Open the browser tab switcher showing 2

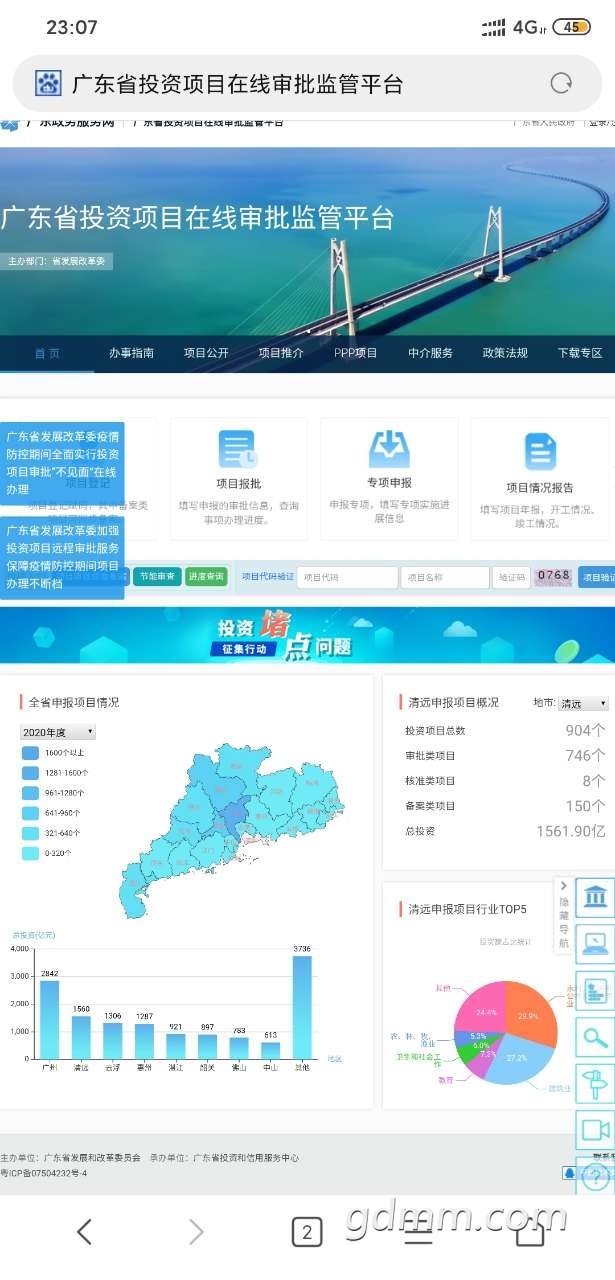(x=307, y=1232)
